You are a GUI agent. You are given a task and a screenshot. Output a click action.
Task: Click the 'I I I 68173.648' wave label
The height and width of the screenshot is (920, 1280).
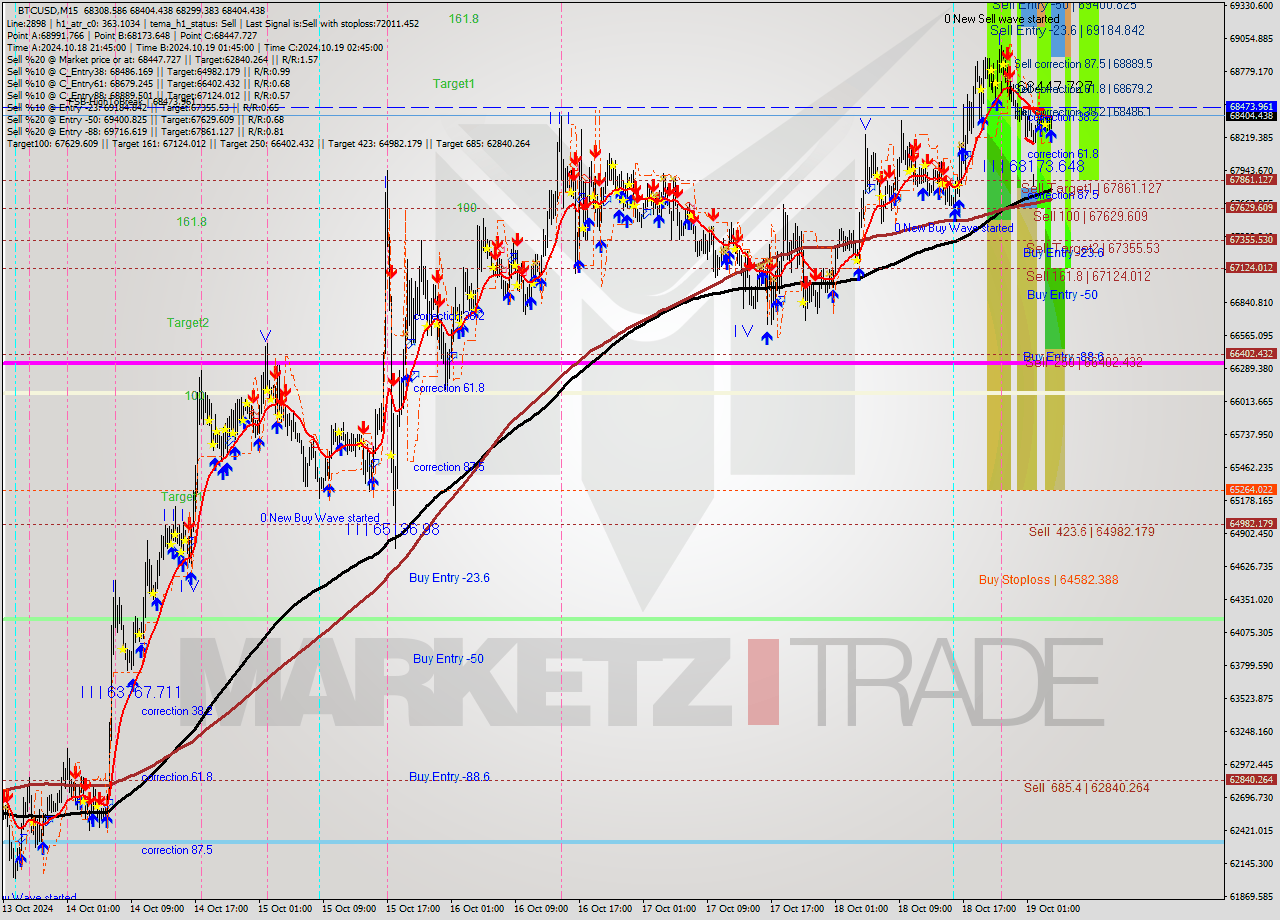tap(1033, 166)
